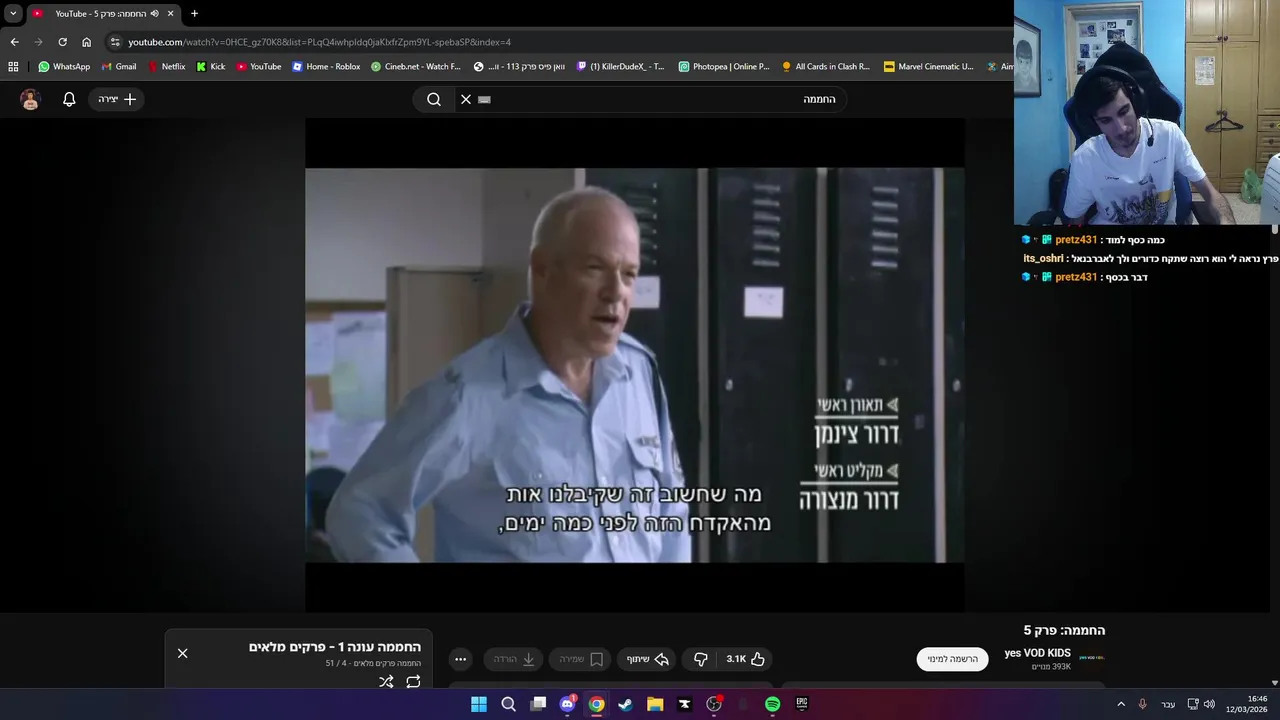Open the Home - Roblox bookmark

click(x=326, y=67)
